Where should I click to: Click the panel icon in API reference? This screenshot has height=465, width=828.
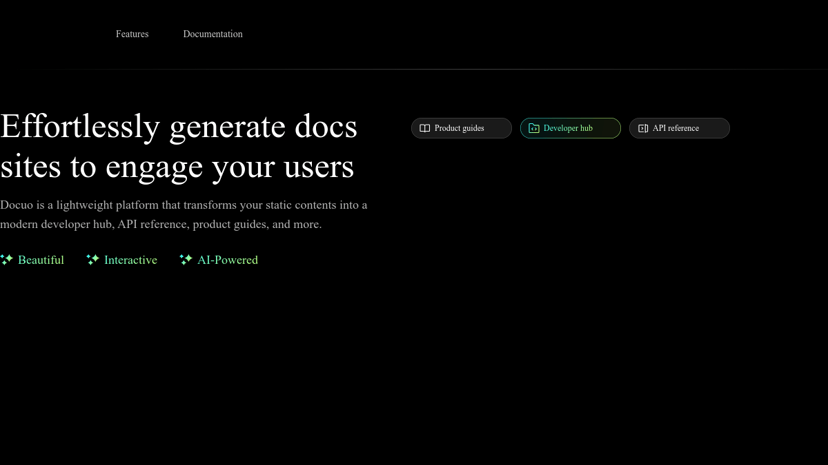(x=643, y=128)
